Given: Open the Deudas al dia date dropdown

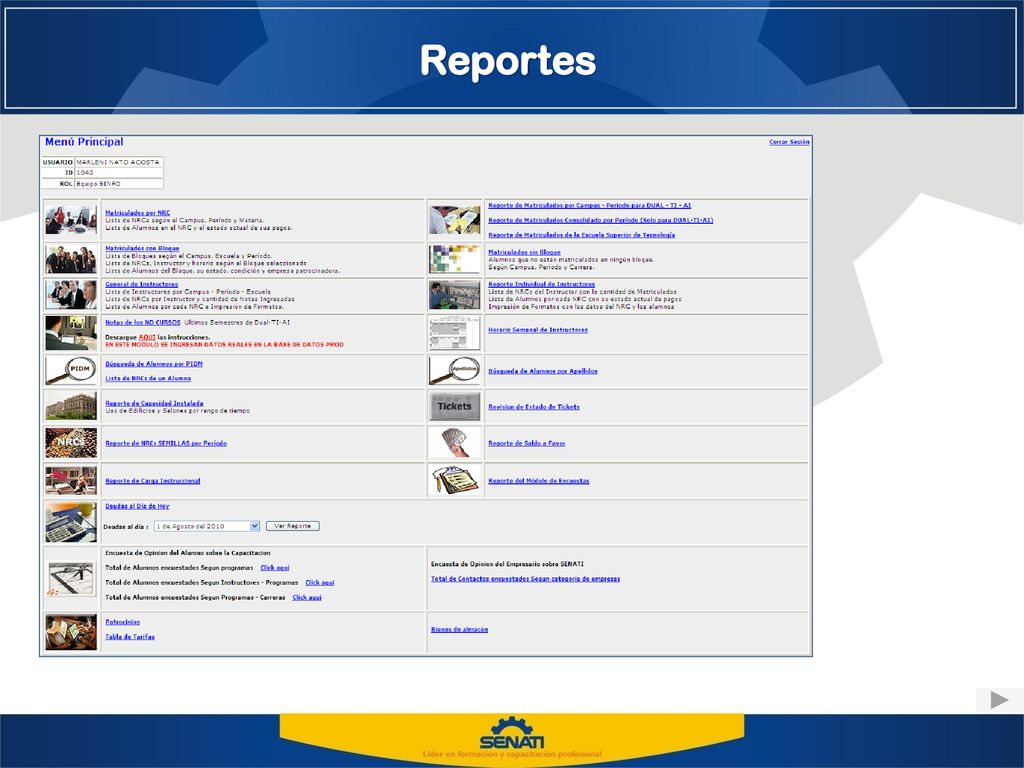Looking at the screenshot, I should pos(207,526).
